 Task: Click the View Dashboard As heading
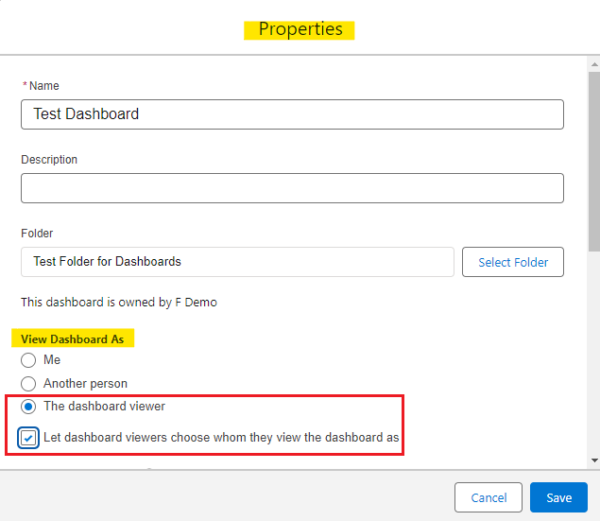[x=72, y=339]
